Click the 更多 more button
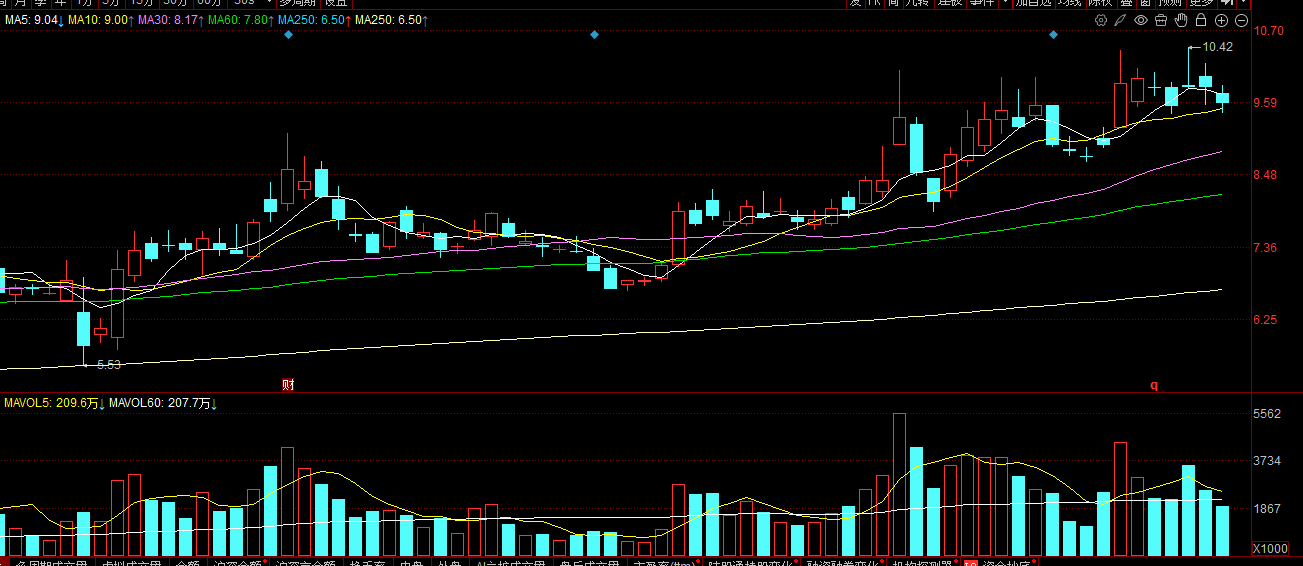This screenshot has width=1303, height=566. (x=1201, y=3)
